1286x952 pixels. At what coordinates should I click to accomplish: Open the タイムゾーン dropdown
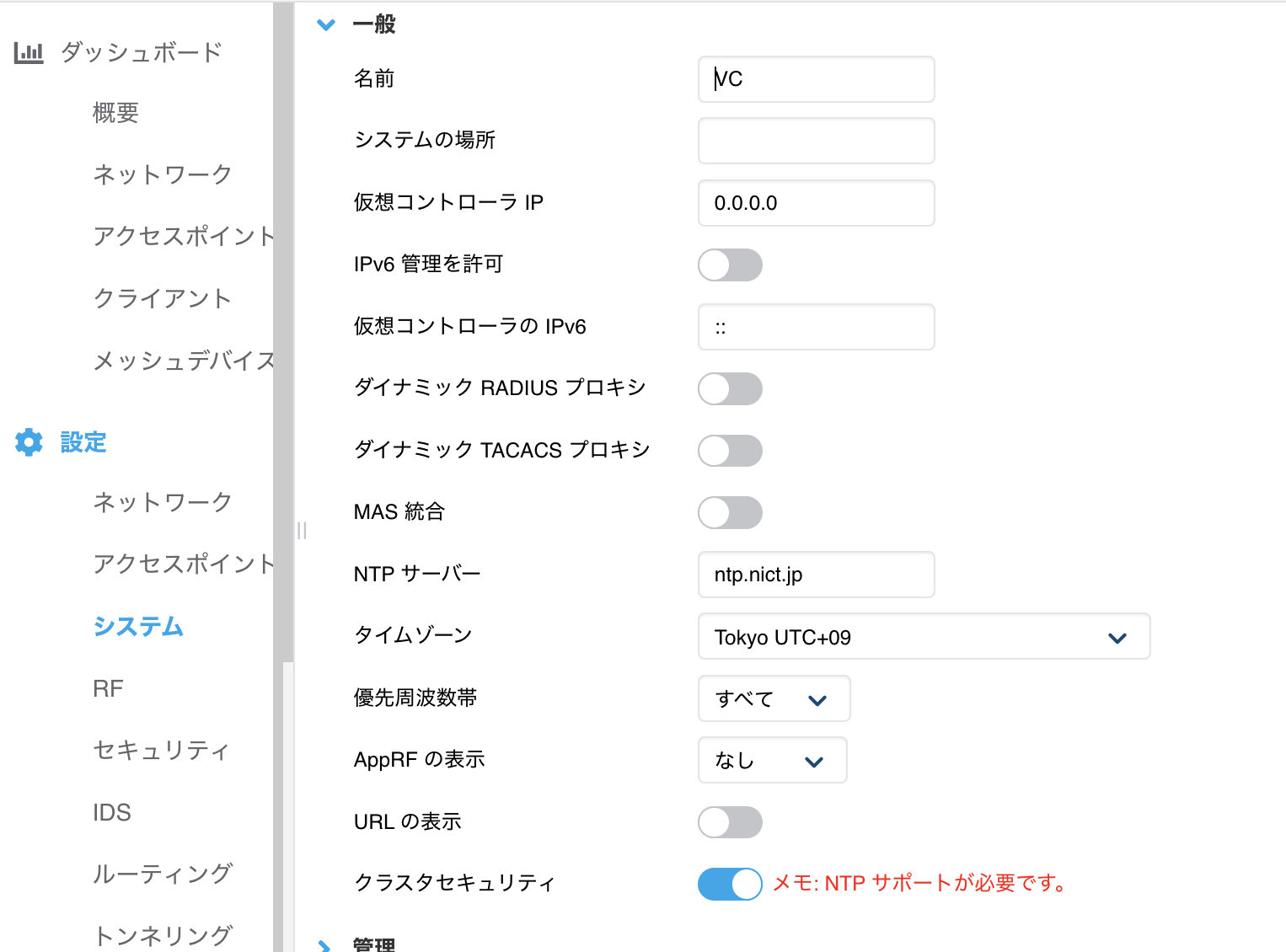click(924, 637)
